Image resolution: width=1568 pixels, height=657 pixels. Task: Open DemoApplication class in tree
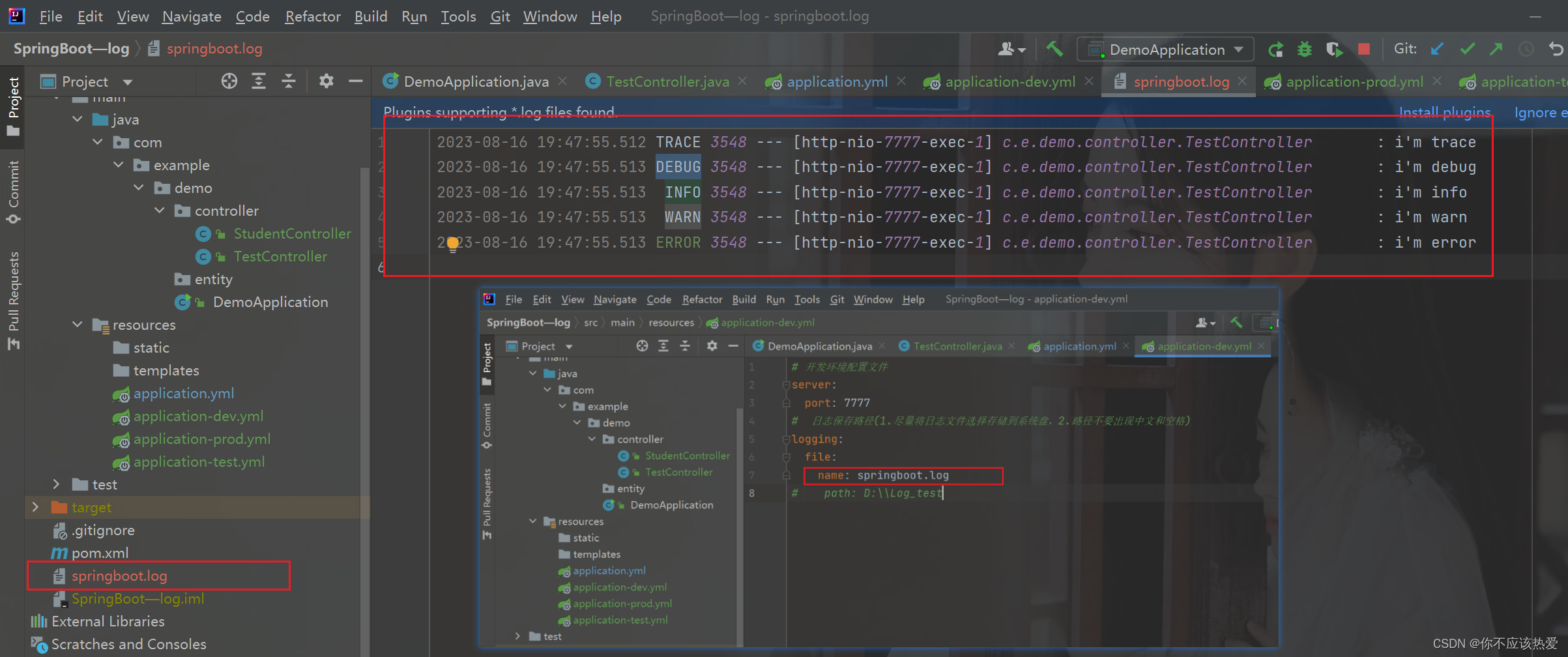point(270,302)
